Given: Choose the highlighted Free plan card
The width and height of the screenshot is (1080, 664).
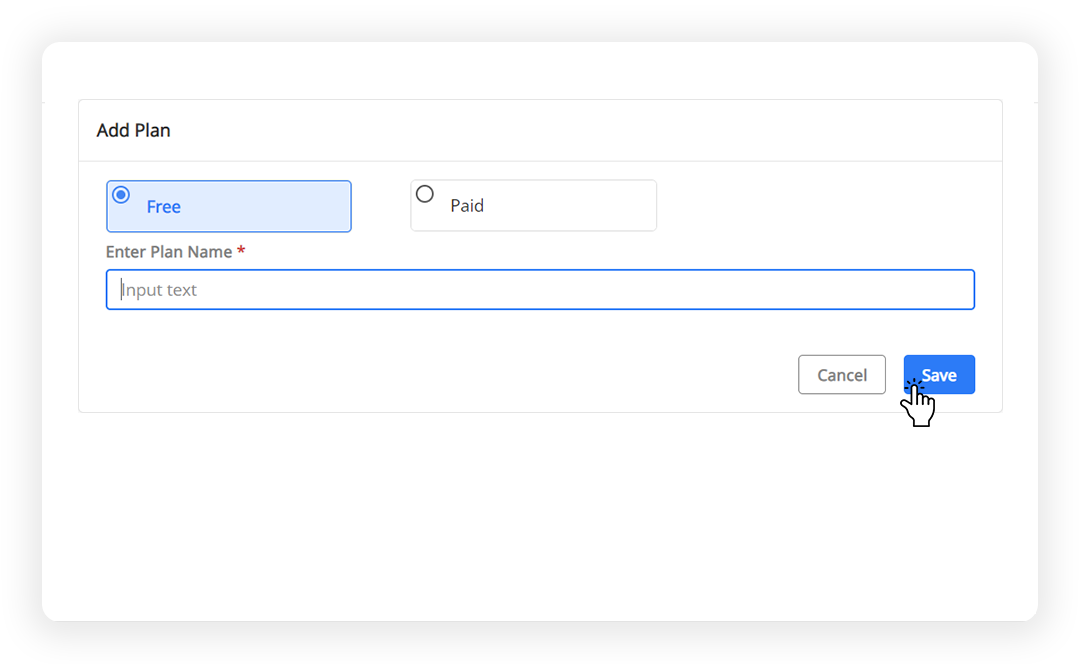Looking at the screenshot, I should point(229,206).
